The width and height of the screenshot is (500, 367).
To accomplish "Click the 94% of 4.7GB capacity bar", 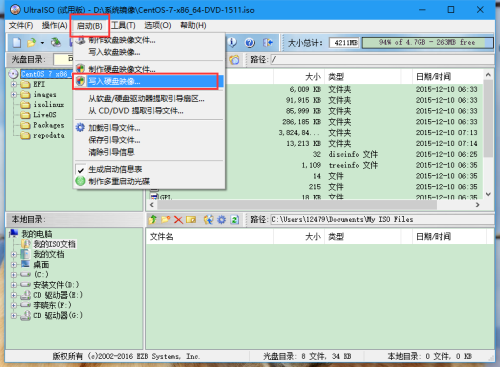I will tap(427, 43).
